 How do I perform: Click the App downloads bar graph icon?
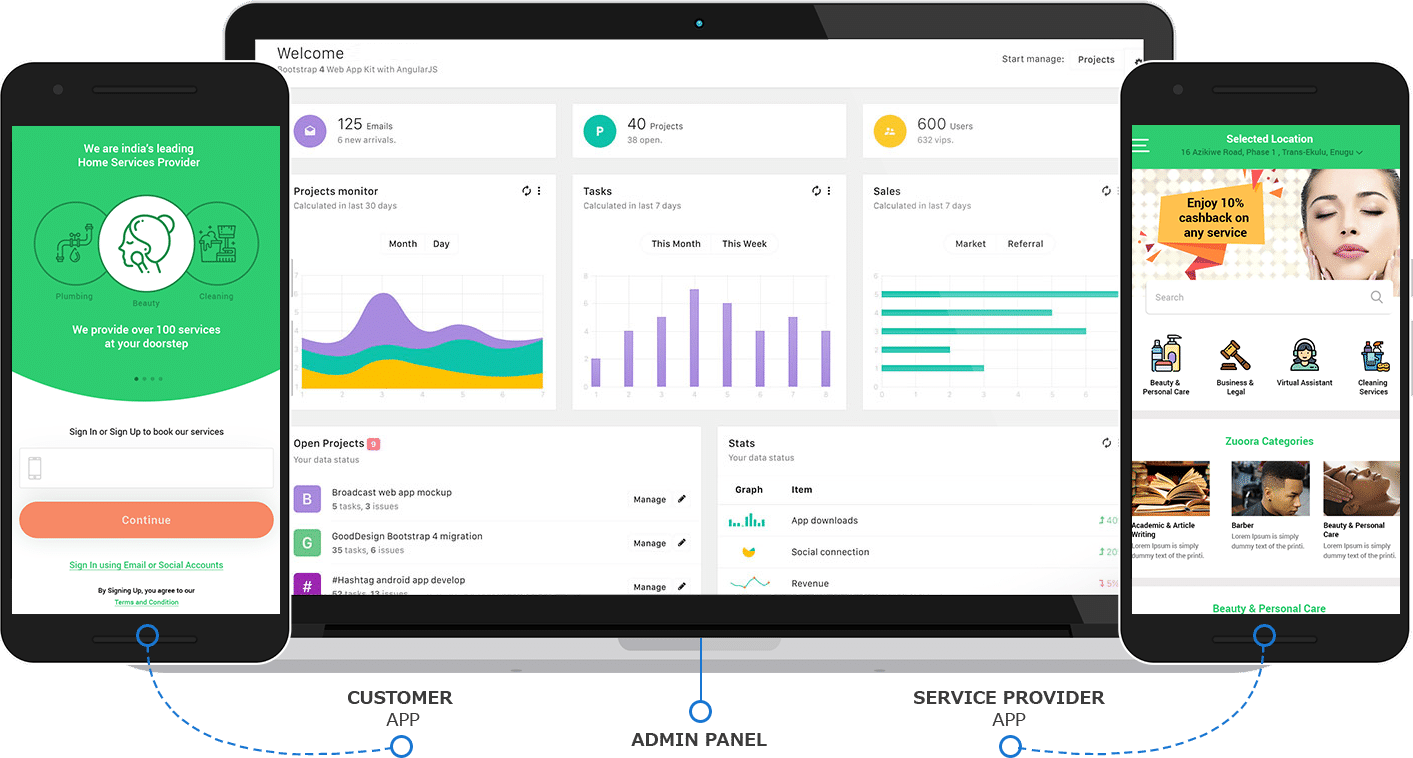(747, 520)
